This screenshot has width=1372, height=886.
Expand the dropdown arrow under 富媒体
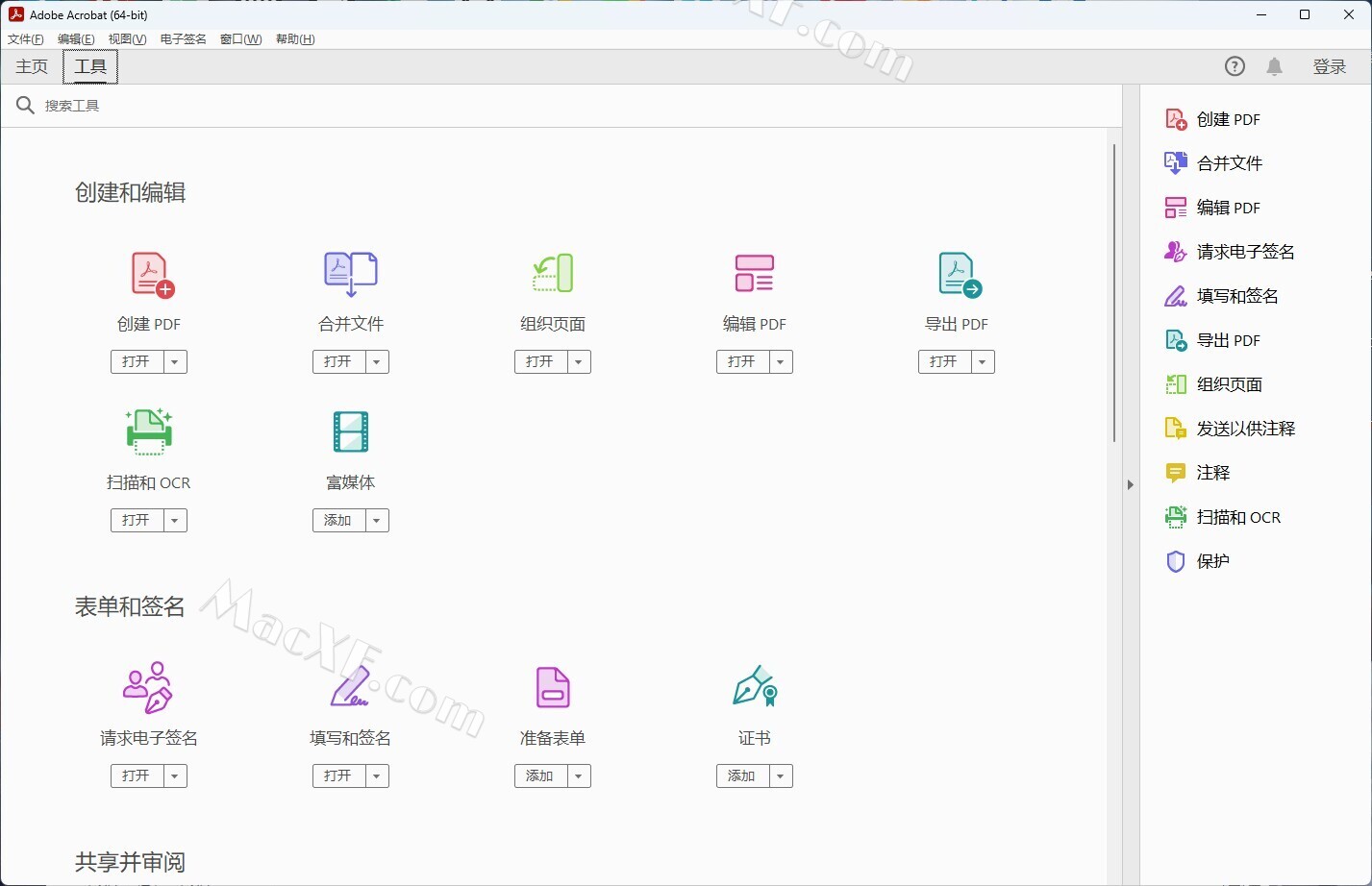point(377,521)
